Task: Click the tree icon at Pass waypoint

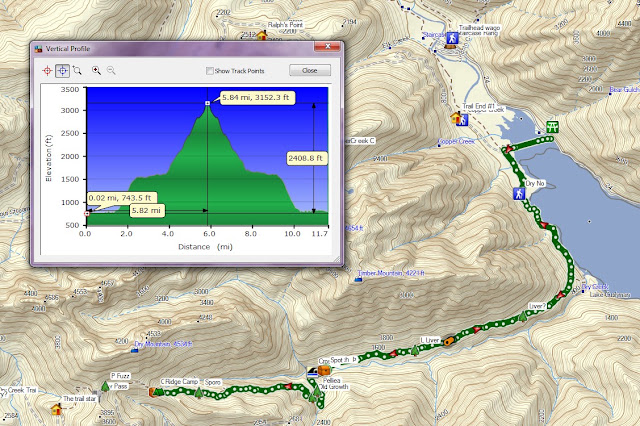Action: click(105, 386)
